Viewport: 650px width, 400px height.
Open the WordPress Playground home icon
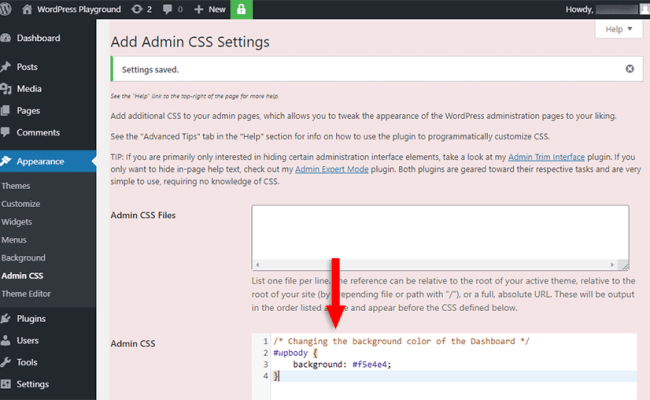27,9
